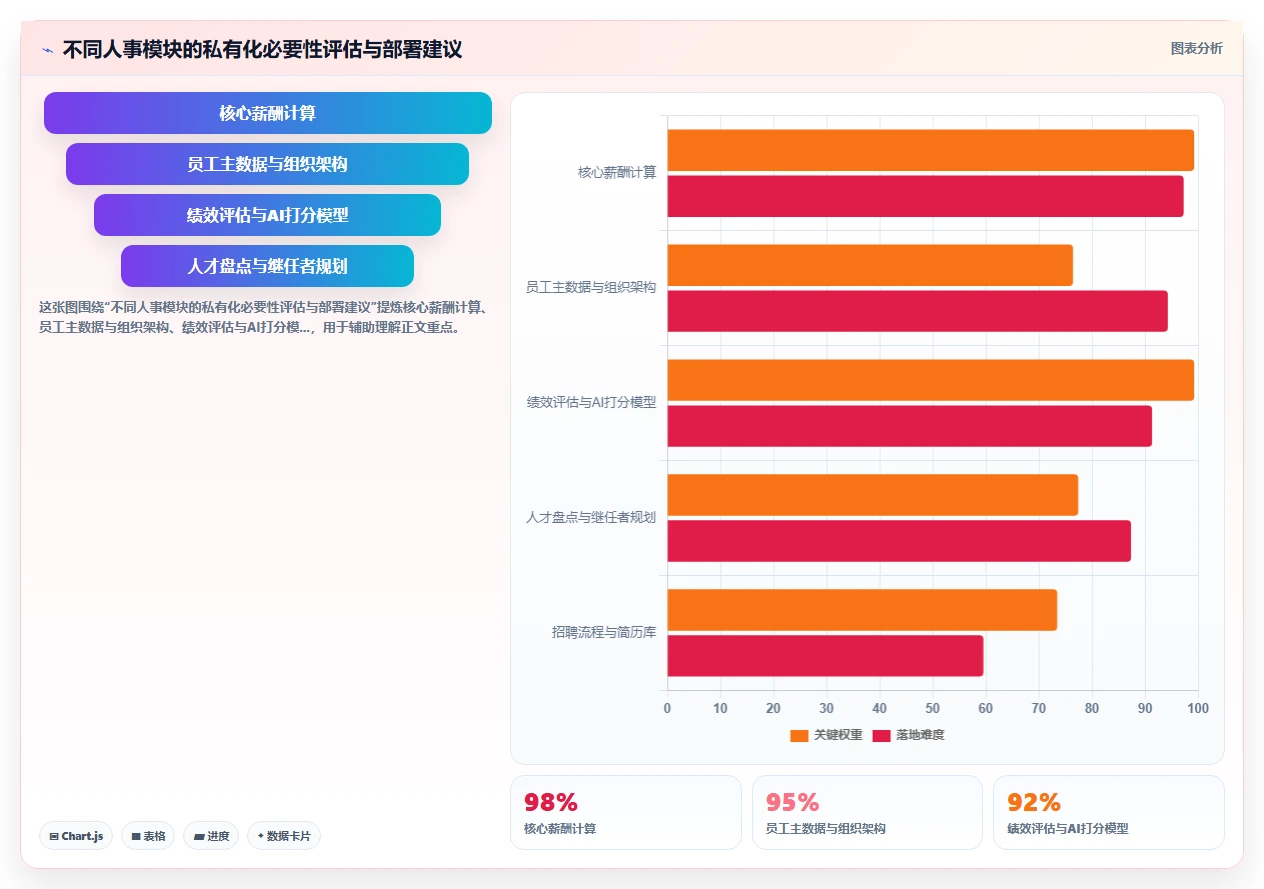This screenshot has height=889, width=1264.
Task: Click the page title 不同人事模块的私有化必要性评估与部署建议
Action: click(x=263, y=49)
